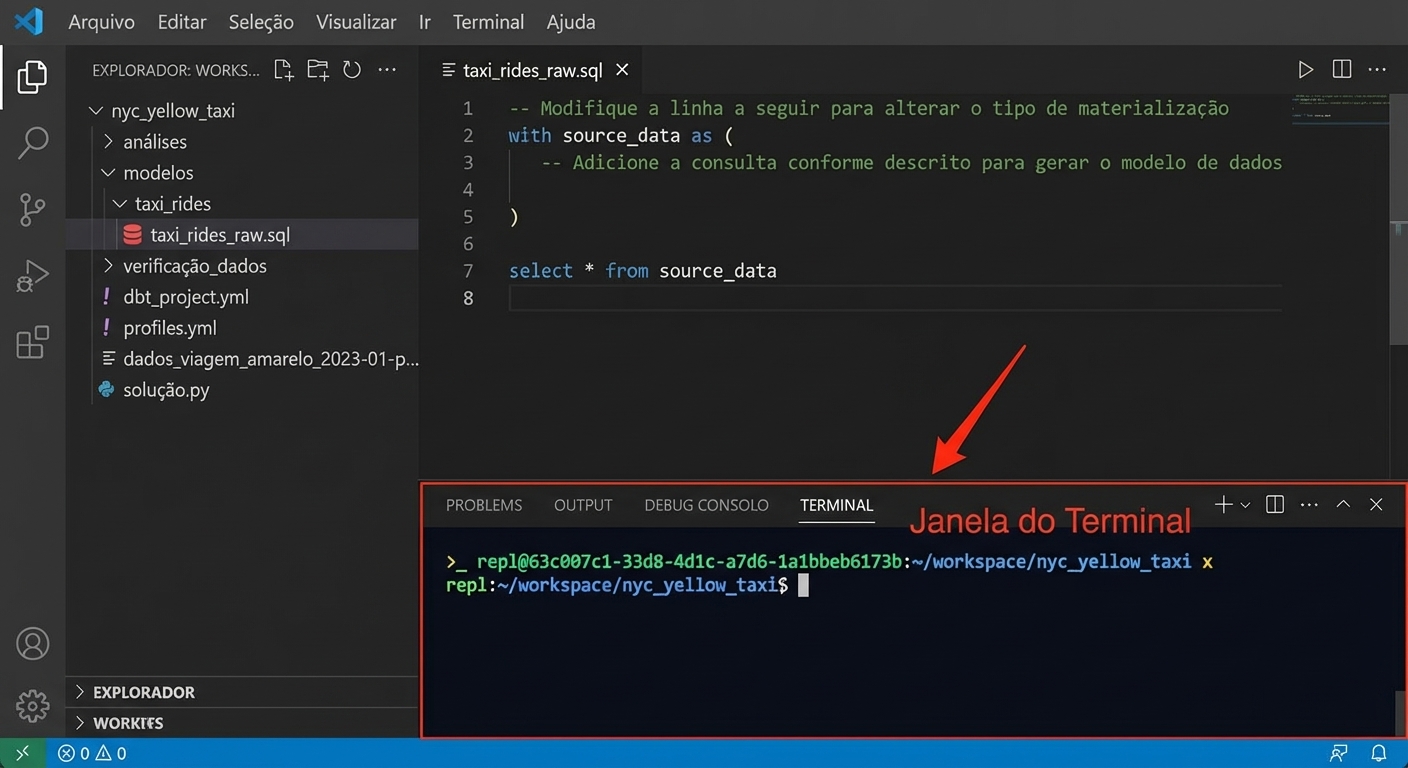Viewport: 1408px width, 768px height.
Task: Open the Ir menu
Action: click(425, 22)
